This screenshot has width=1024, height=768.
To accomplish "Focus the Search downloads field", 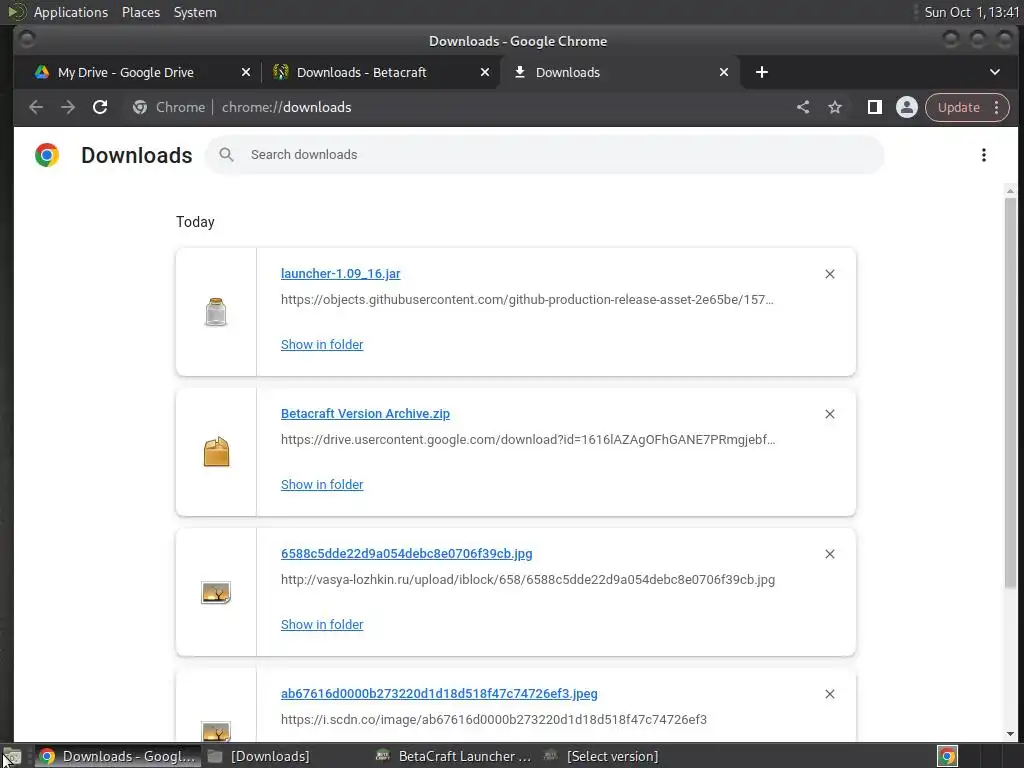I will point(545,155).
